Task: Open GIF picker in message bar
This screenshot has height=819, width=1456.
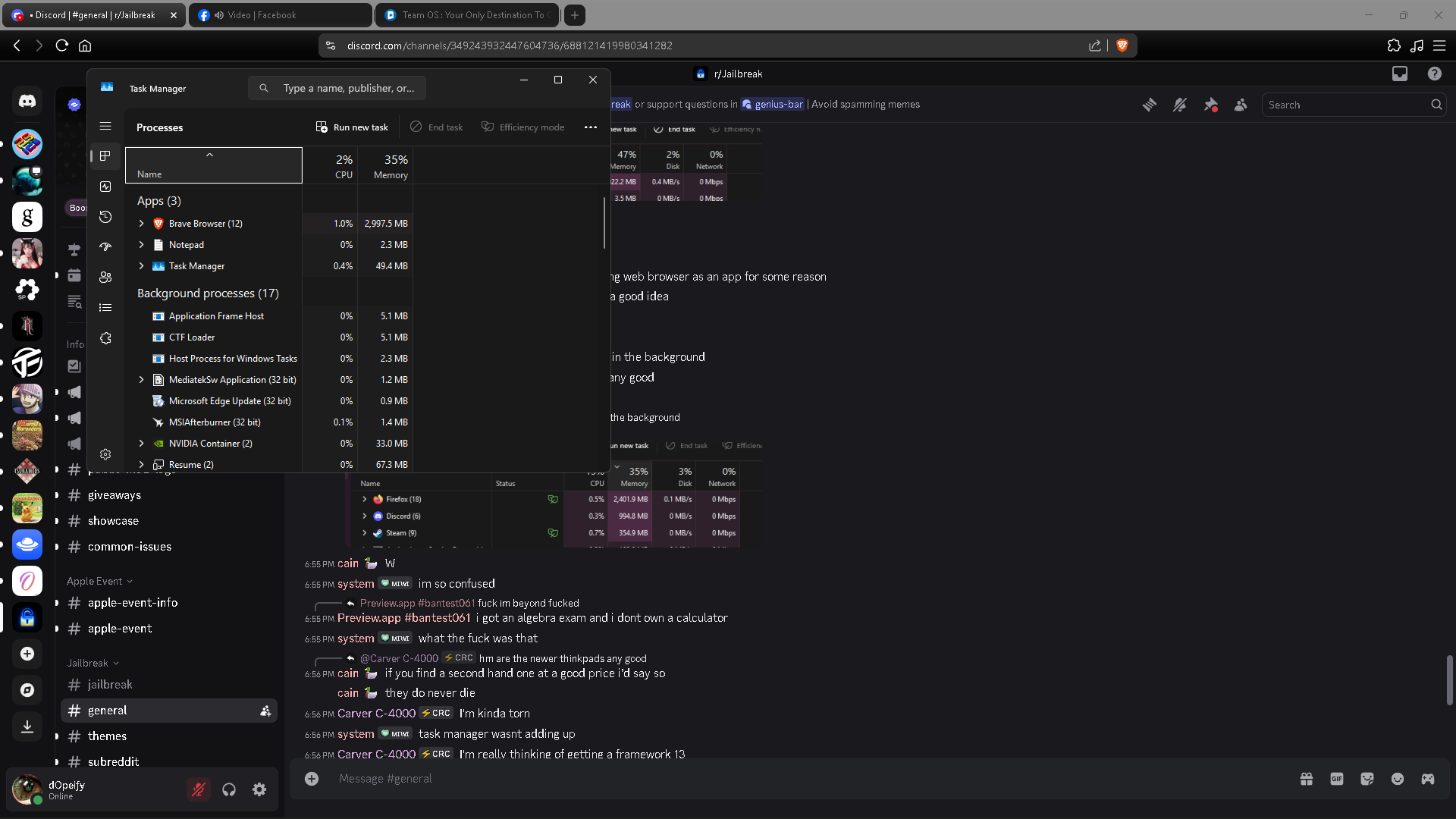Action: click(x=1337, y=779)
